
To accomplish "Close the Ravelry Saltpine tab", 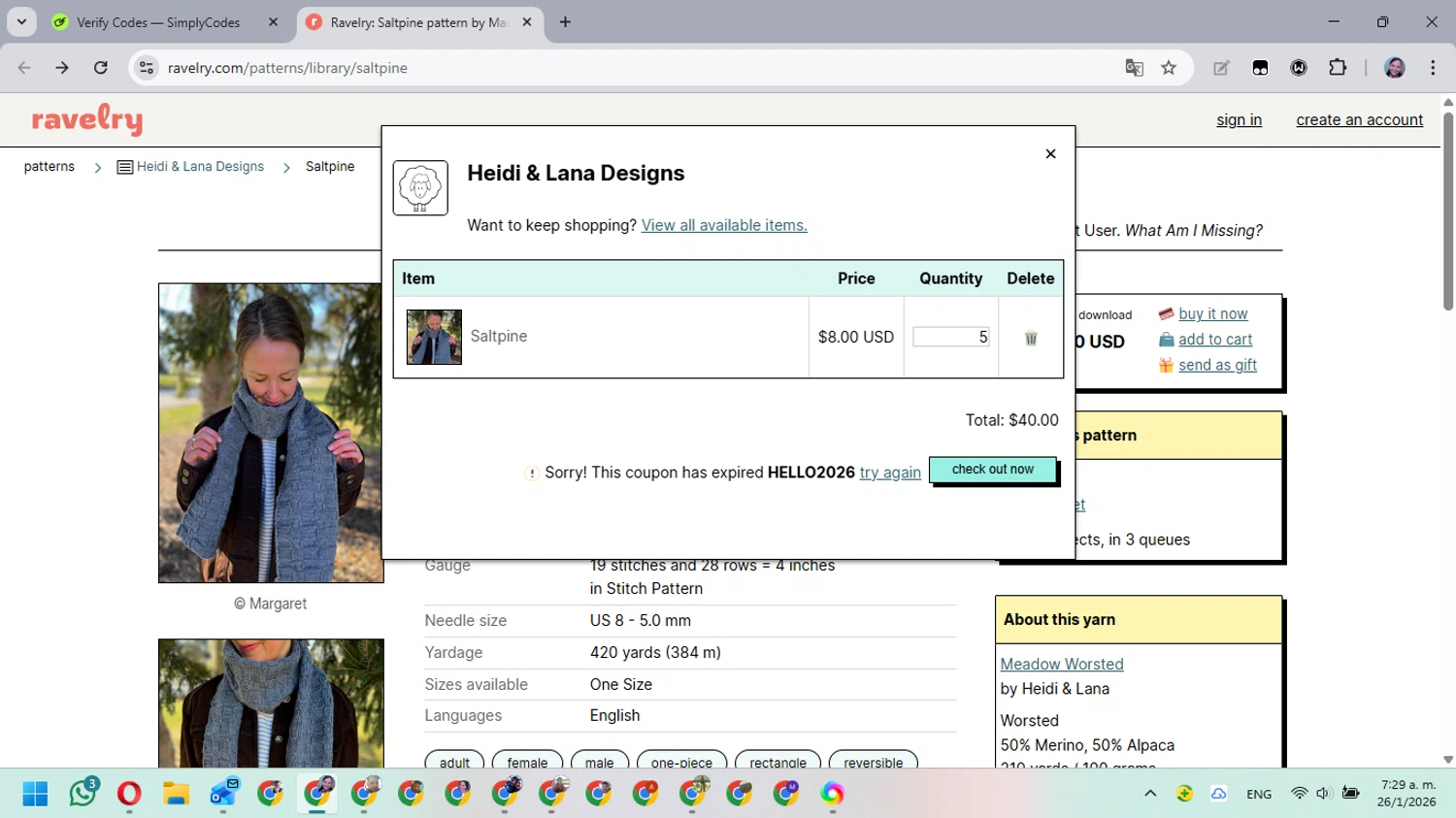I will [x=527, y=22].
